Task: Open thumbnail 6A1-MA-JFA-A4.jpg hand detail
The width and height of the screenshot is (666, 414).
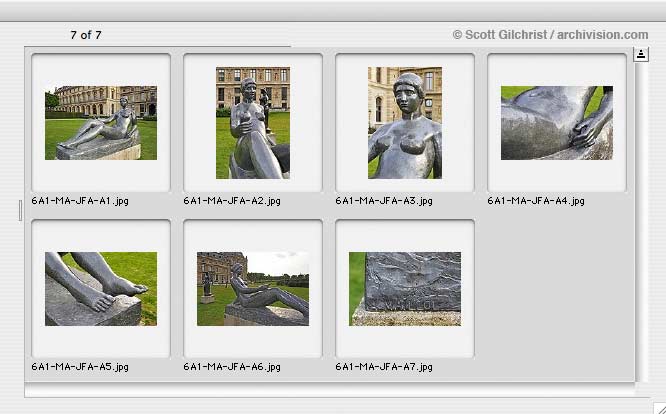Action: coord(557,123)
